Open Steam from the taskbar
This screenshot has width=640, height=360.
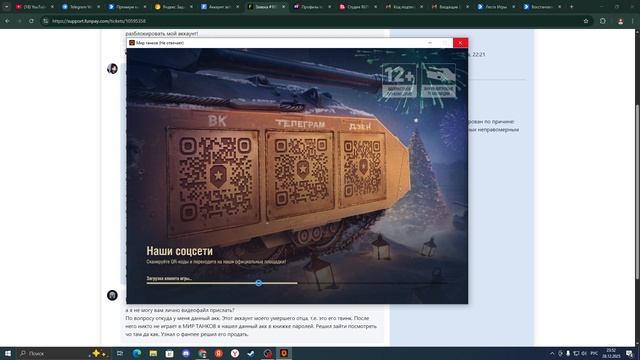[251, 353]
